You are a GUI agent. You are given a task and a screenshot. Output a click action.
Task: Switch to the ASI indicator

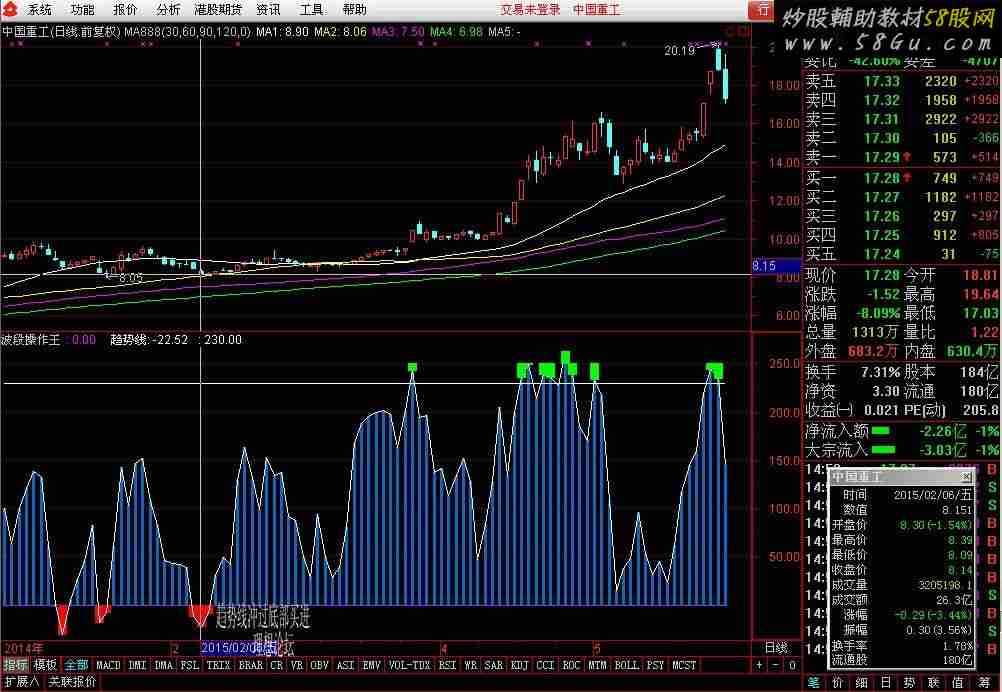click(345, 665)
